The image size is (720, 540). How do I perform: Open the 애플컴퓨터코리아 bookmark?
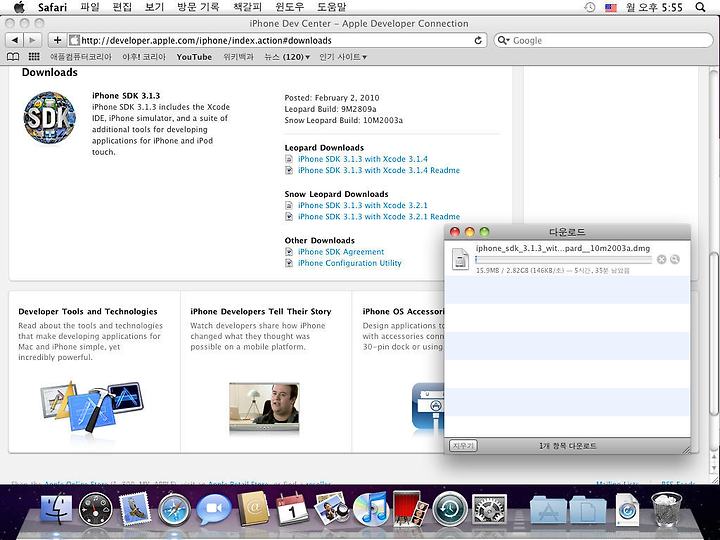(x=81, y=57)
